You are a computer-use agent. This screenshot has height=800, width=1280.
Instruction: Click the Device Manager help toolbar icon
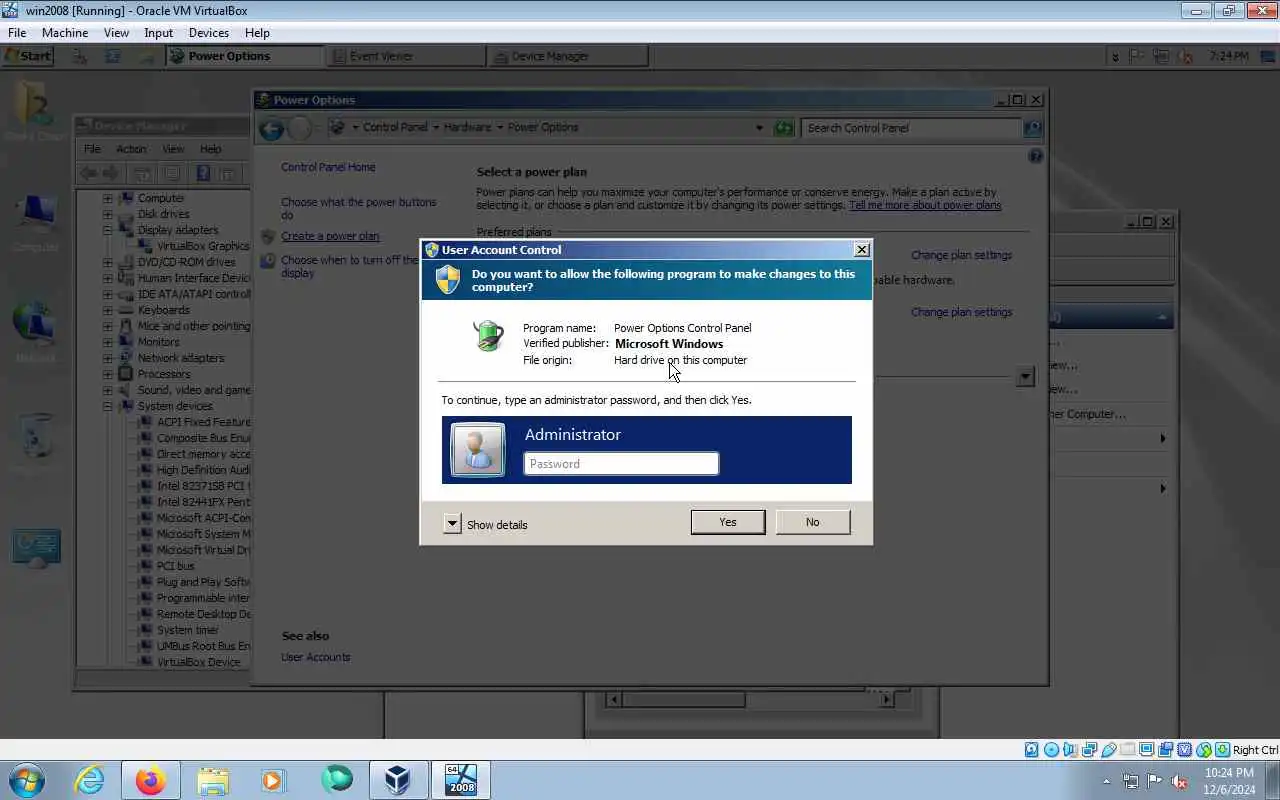pos(203,173)
